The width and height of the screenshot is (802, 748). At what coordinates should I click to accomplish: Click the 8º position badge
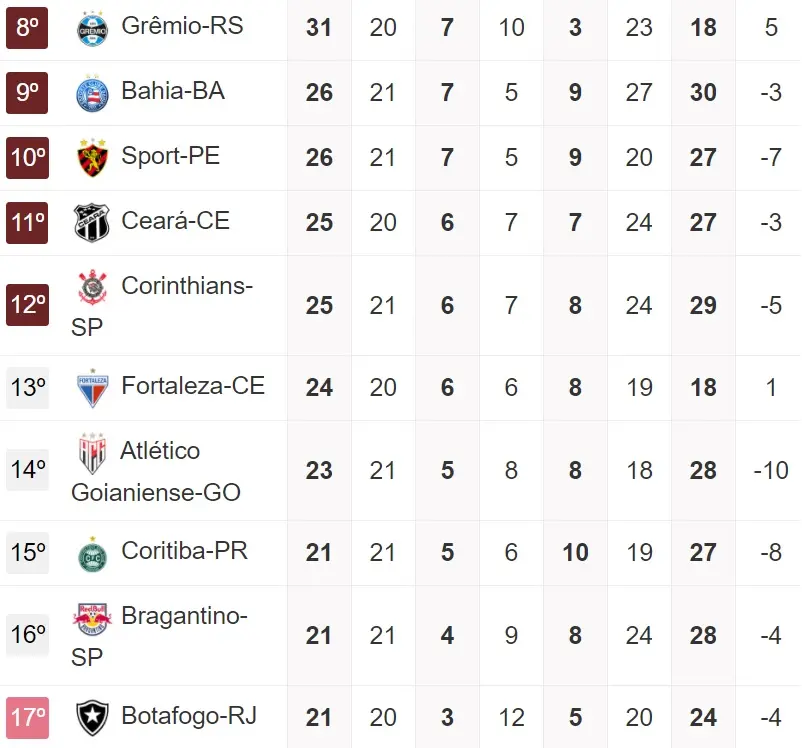pyautogui.click(x=27, y=28)
